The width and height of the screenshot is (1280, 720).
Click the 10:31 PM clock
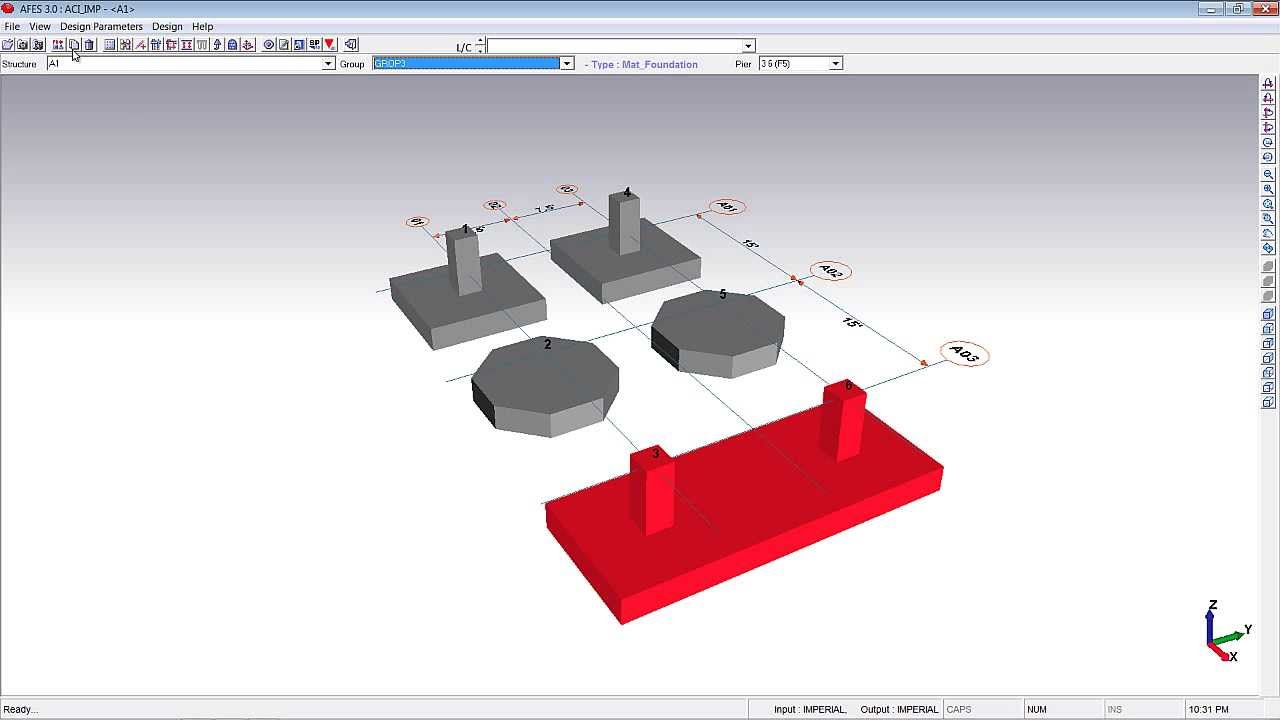(1209, 710)
